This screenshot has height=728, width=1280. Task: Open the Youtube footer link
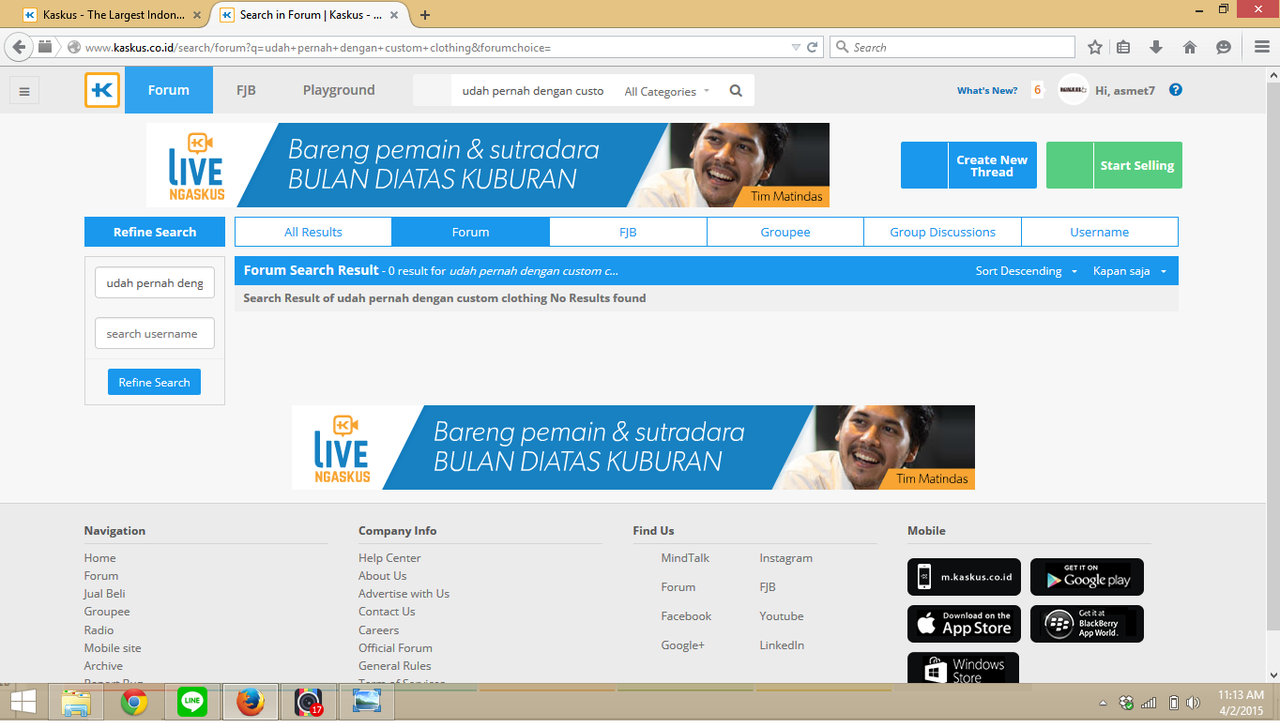(781, 616)
